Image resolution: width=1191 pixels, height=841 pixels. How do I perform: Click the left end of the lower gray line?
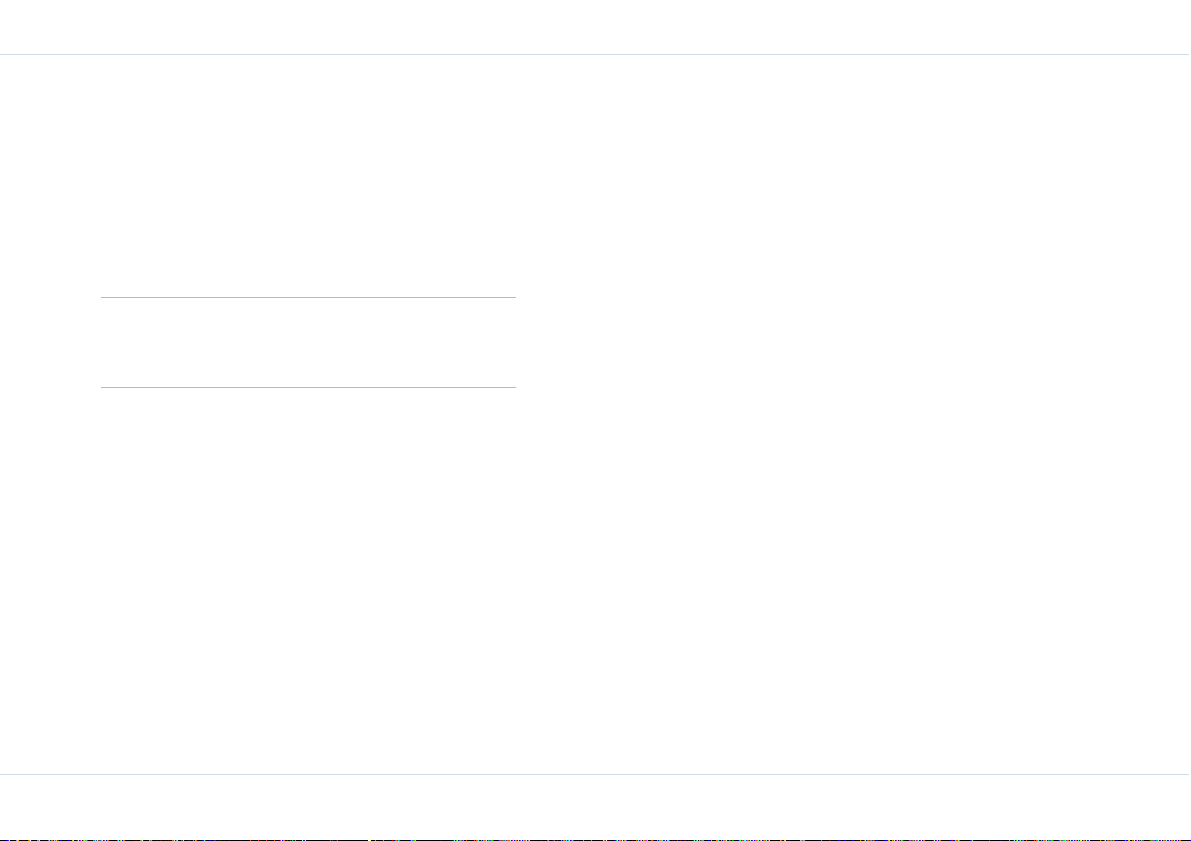pos(103,387)
